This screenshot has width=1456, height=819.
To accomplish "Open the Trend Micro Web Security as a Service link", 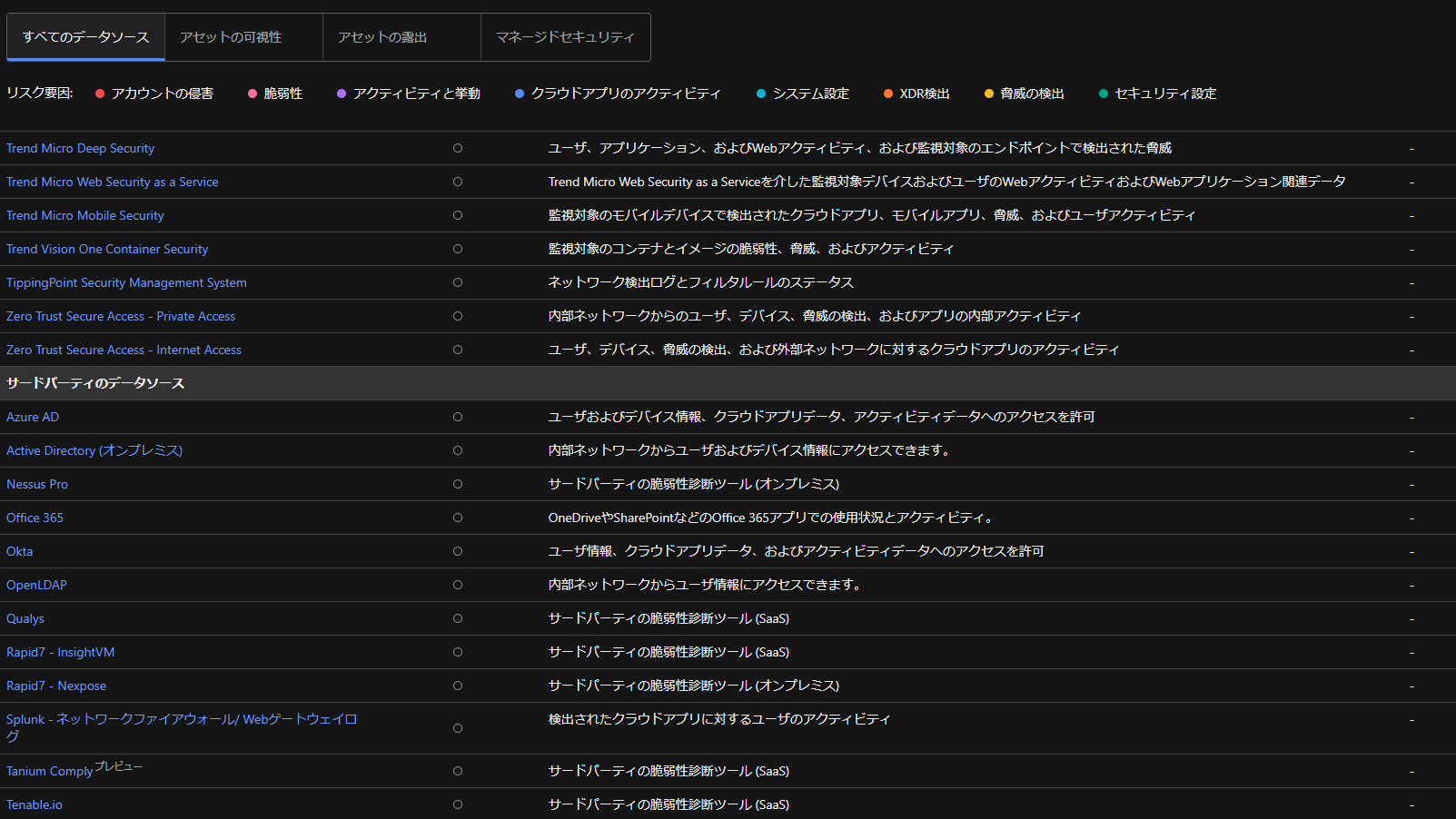I will [x=113, y=182].
